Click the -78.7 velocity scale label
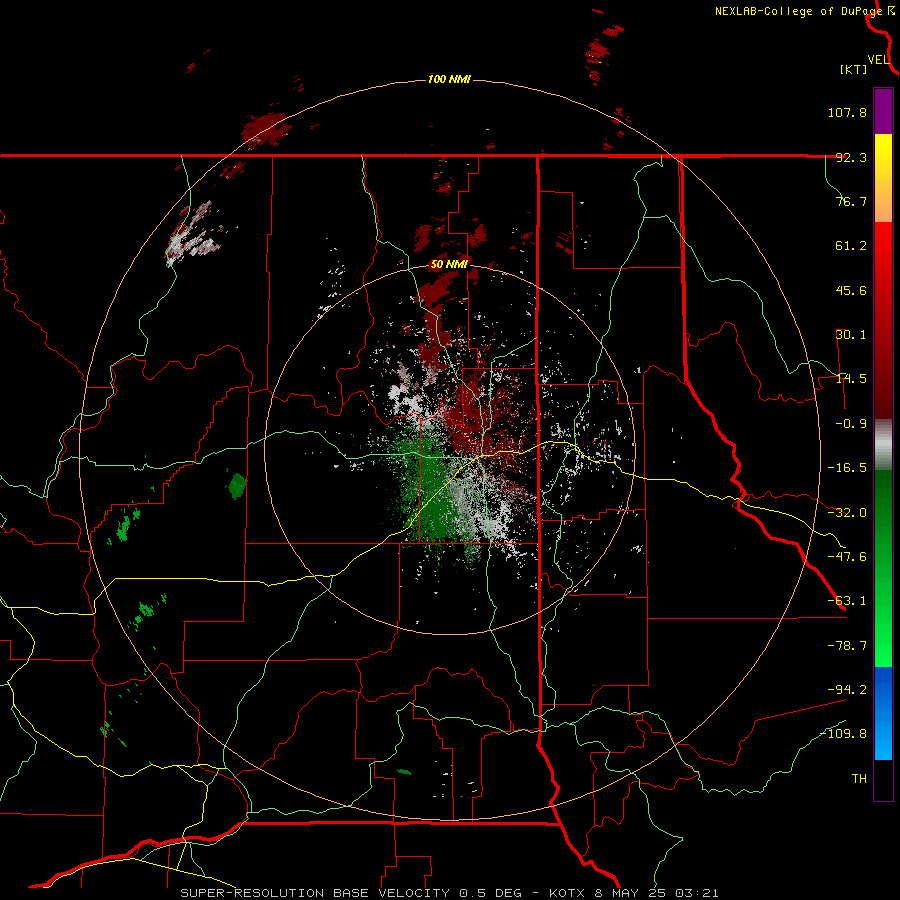The image size is (900, 900). pos(847,646)
